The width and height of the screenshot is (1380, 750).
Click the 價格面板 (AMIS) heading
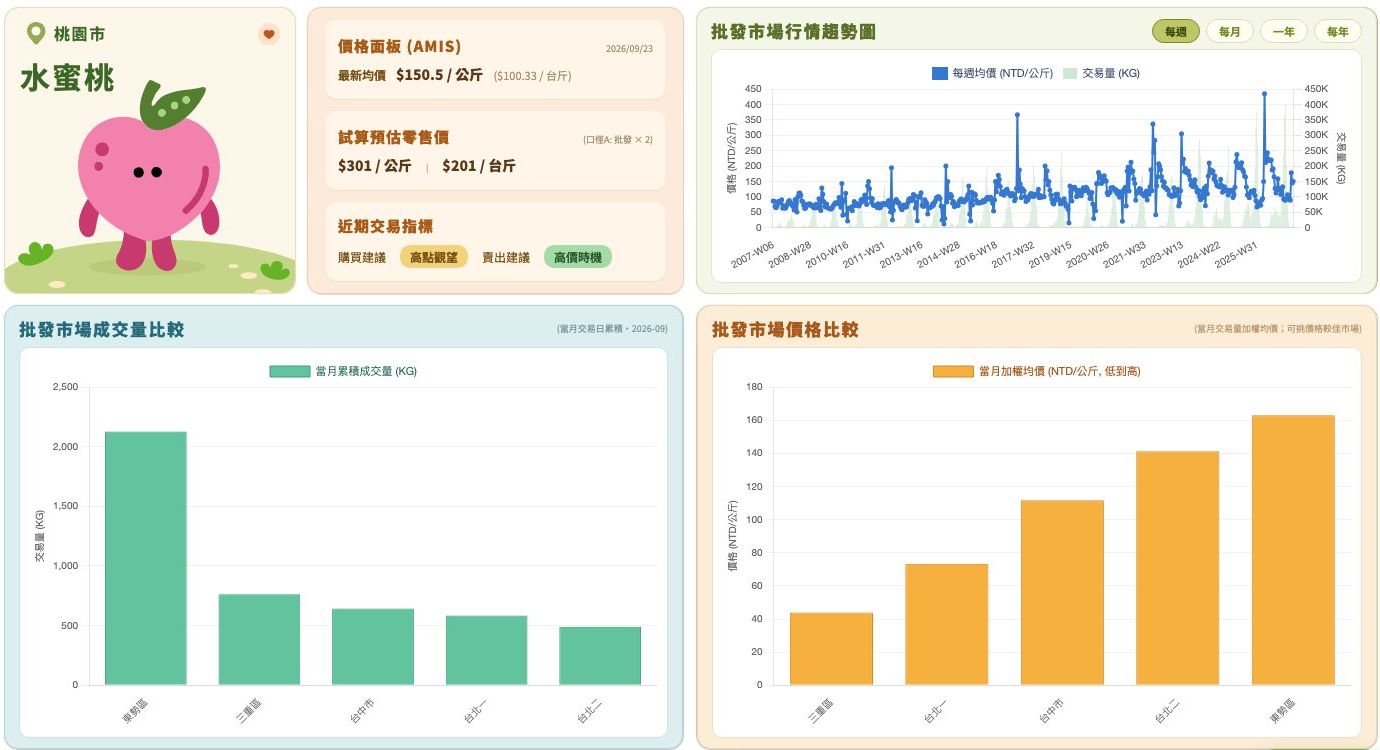pos(399,47)
